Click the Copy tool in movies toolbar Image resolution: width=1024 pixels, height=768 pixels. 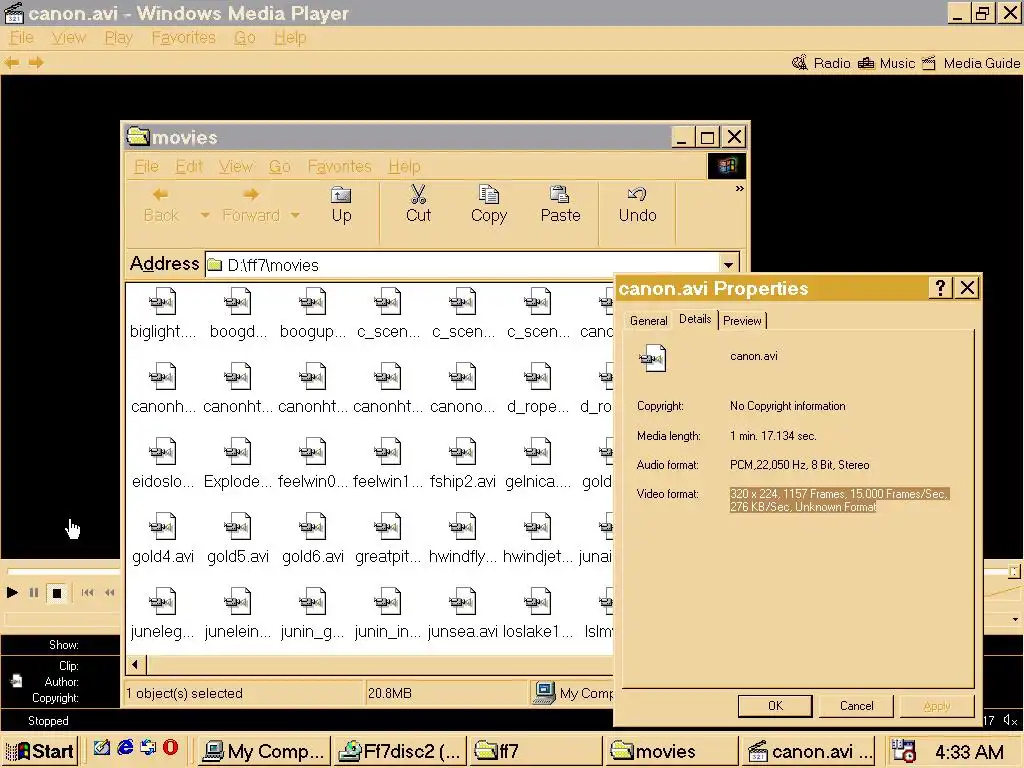489,205
